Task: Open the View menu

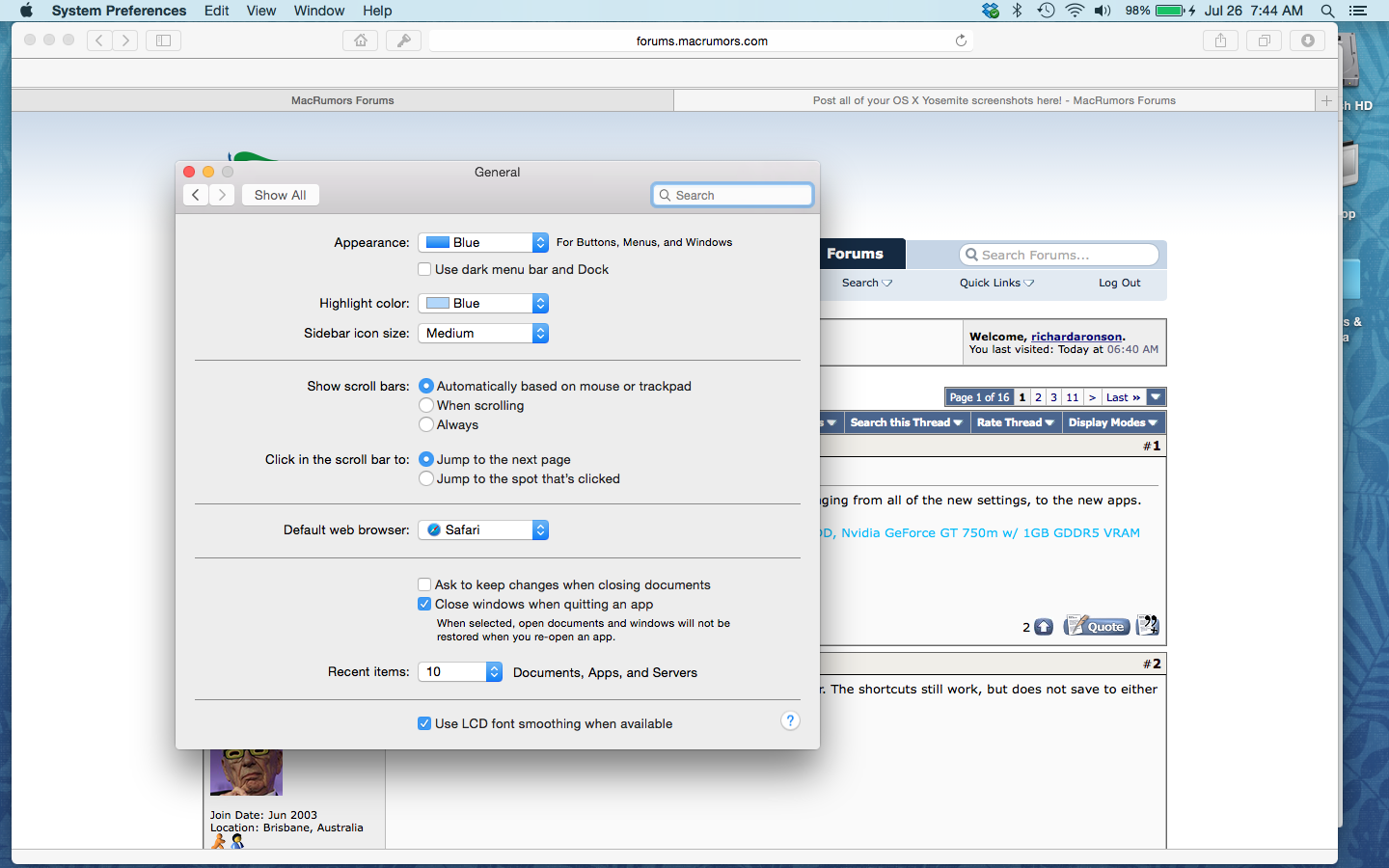Action: coord(261,11)
